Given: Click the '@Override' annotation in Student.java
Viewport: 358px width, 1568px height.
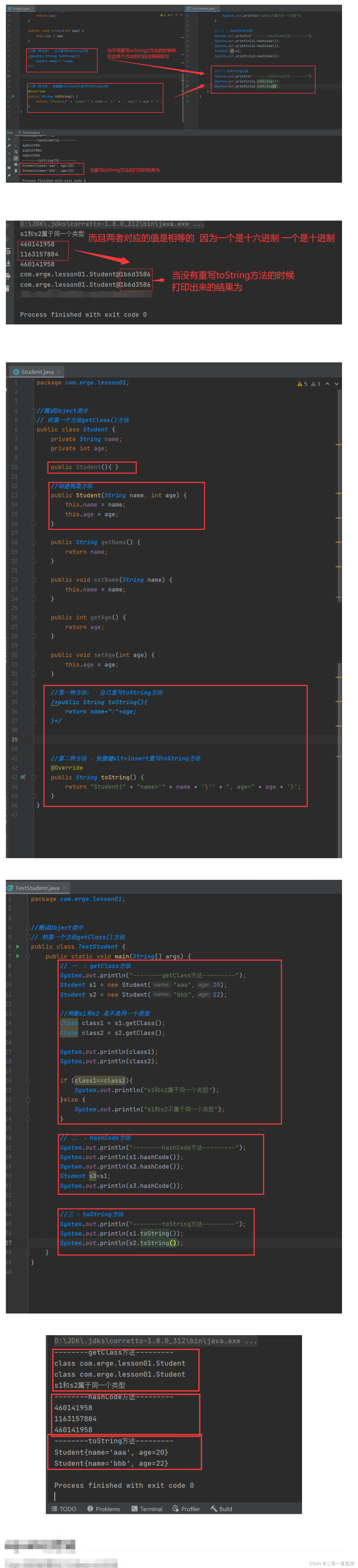Looking at the screenshot, I should point(67,768).
